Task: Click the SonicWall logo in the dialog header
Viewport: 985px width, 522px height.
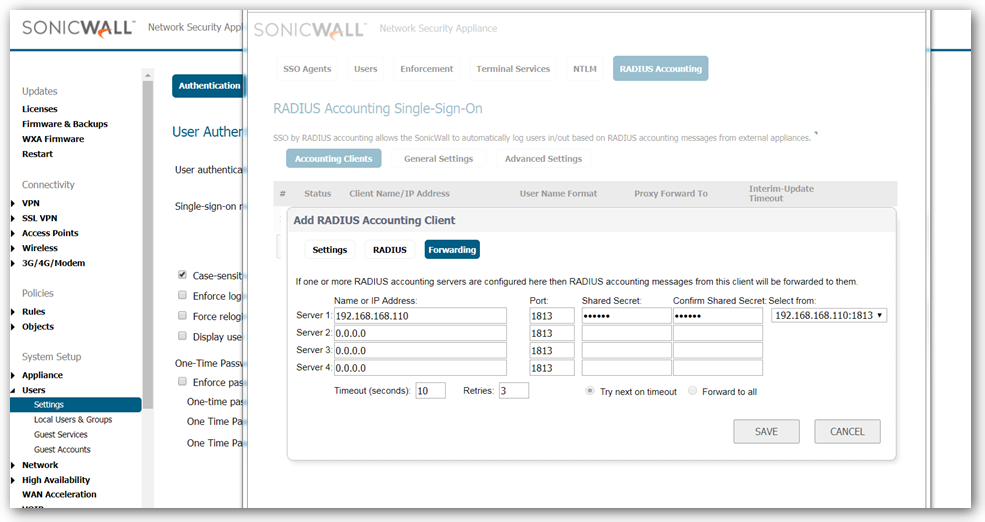Action: 310,29
